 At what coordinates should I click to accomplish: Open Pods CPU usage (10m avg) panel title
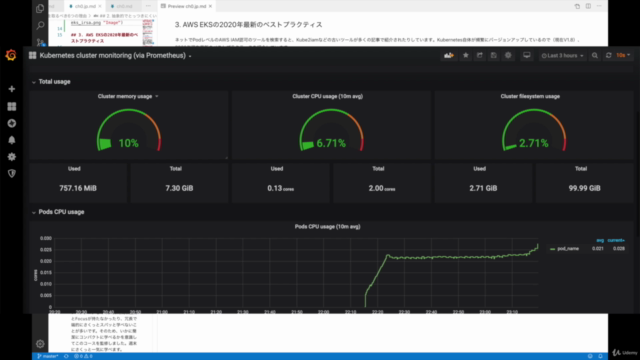327,227
